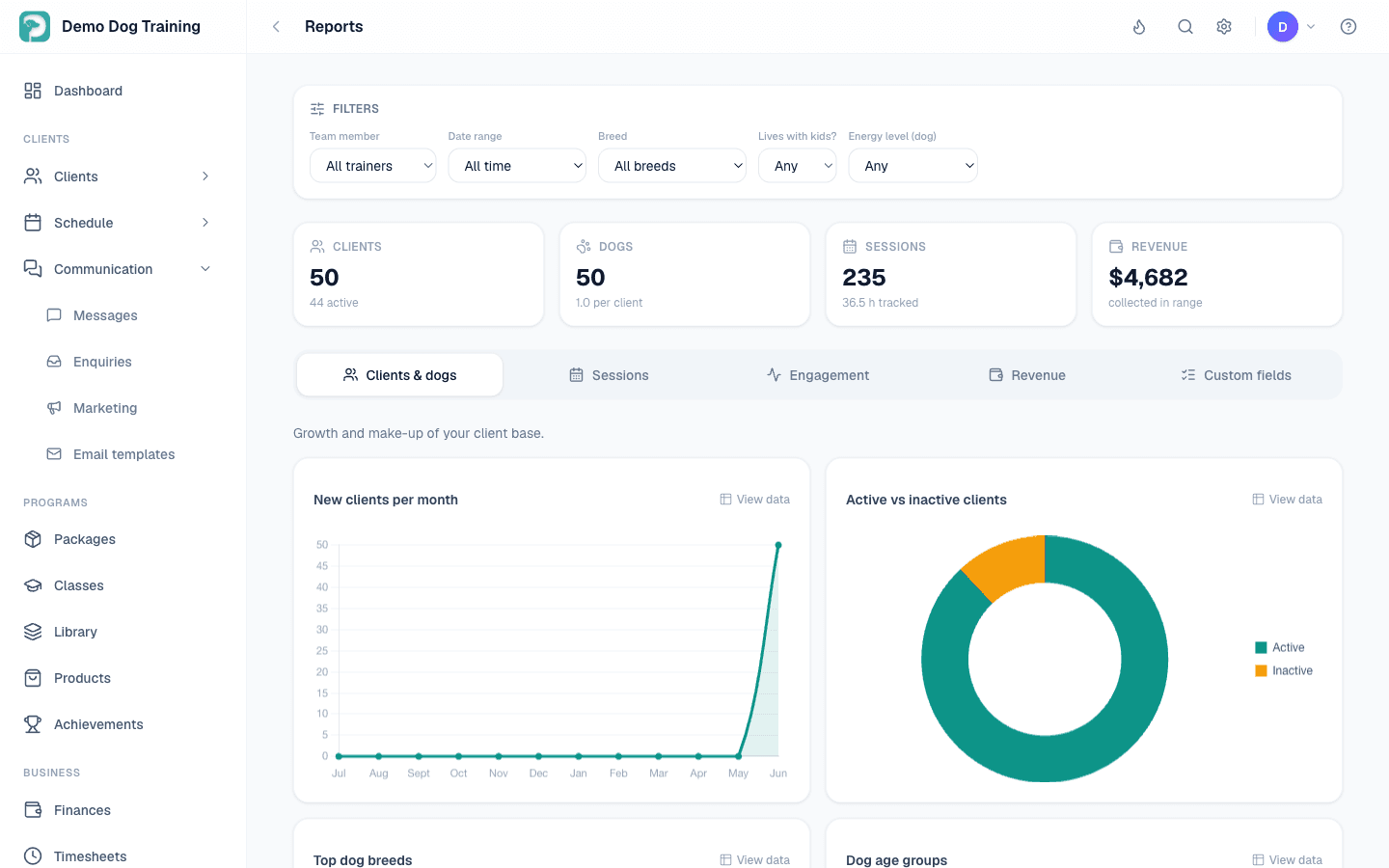1389x868 pixels.
Task: Open settings via the gear icon
Action: 1224,27
